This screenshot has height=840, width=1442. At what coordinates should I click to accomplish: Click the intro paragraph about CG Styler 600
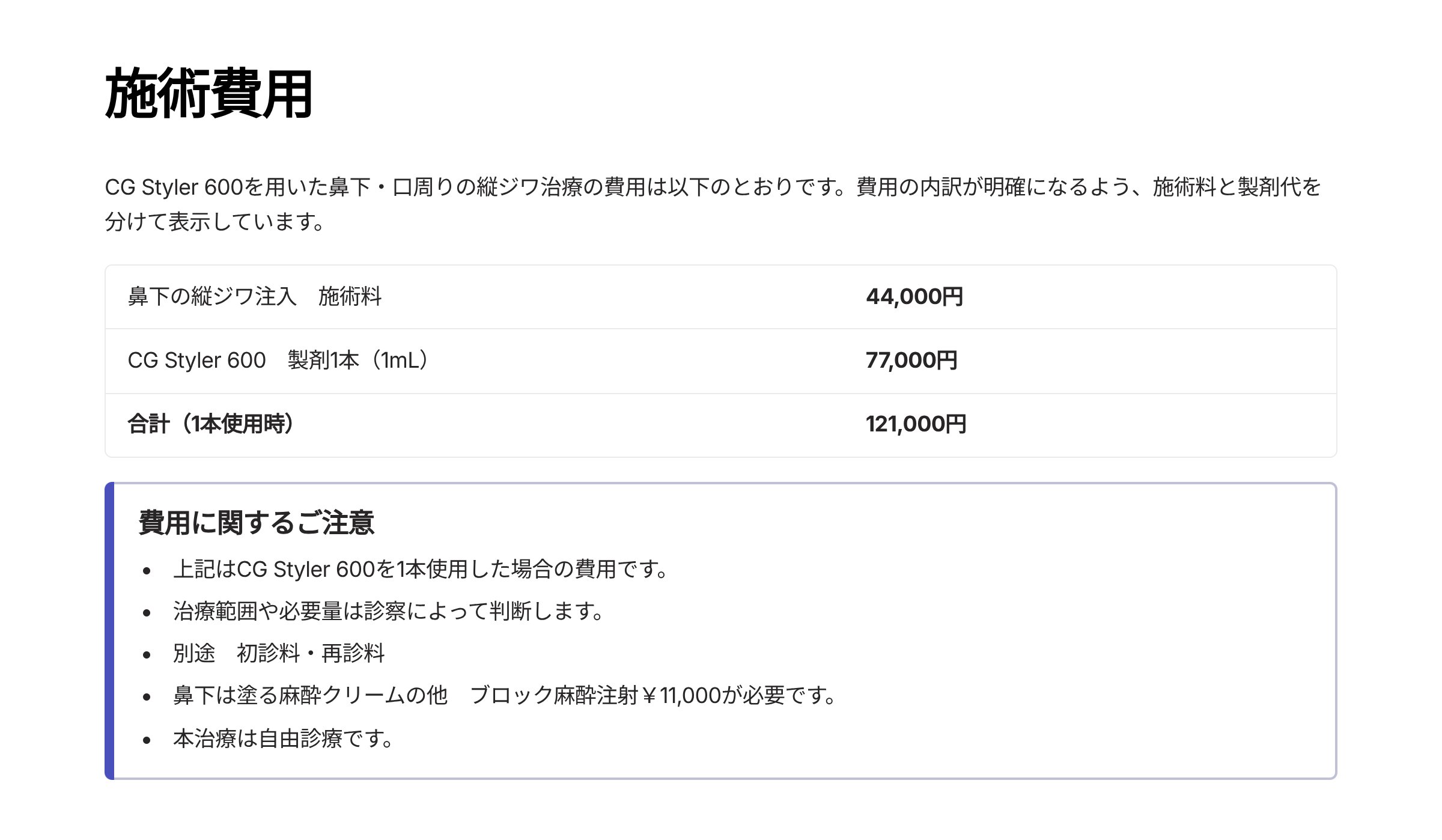(x=713, y=204)
